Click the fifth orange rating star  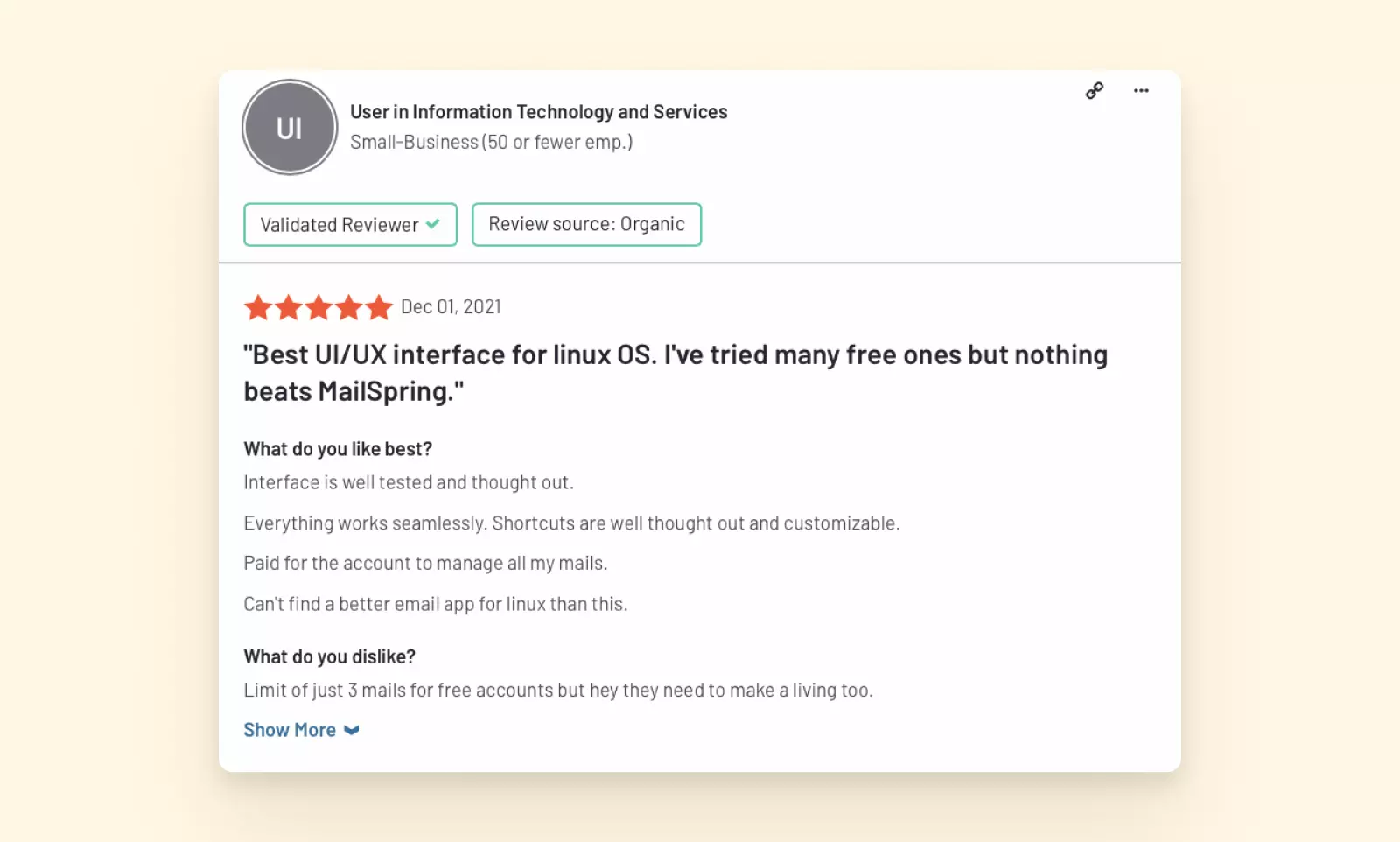click(x=379, y=307)
